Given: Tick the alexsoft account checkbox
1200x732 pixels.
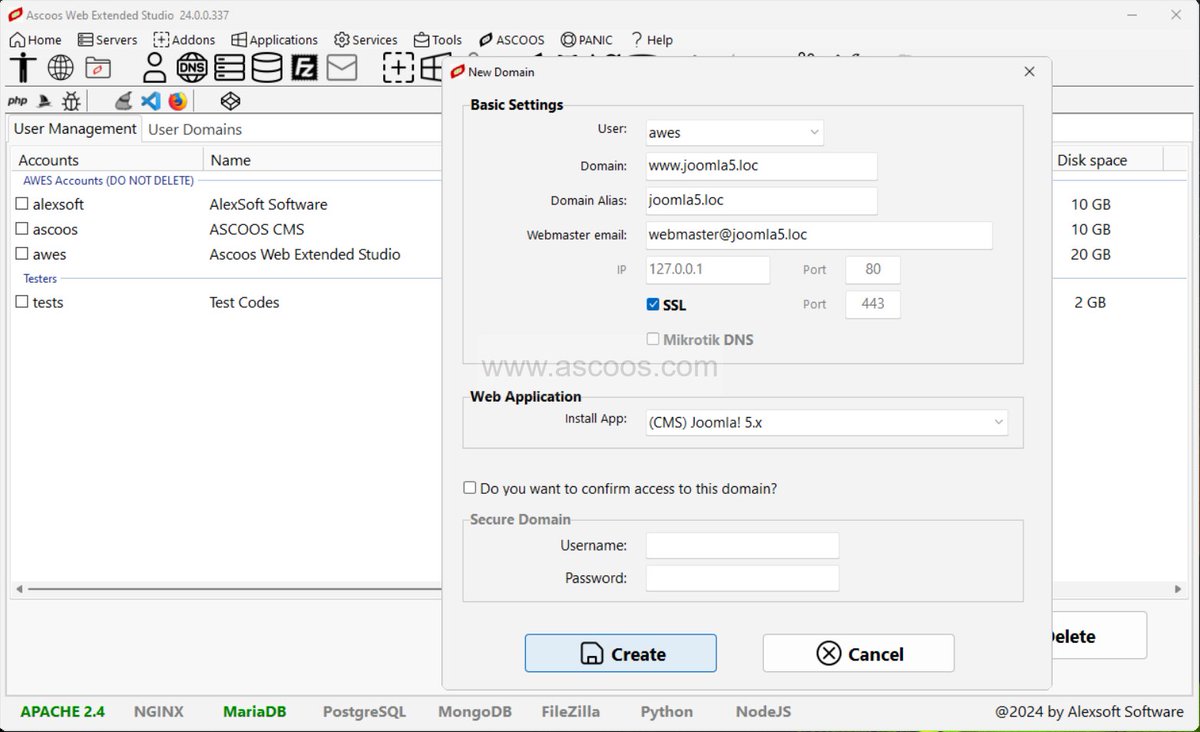Looking at the screenshot, I should 22,204.
